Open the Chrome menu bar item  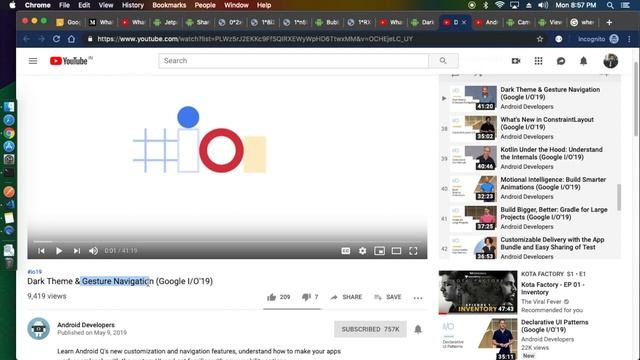tap(37, 5)
